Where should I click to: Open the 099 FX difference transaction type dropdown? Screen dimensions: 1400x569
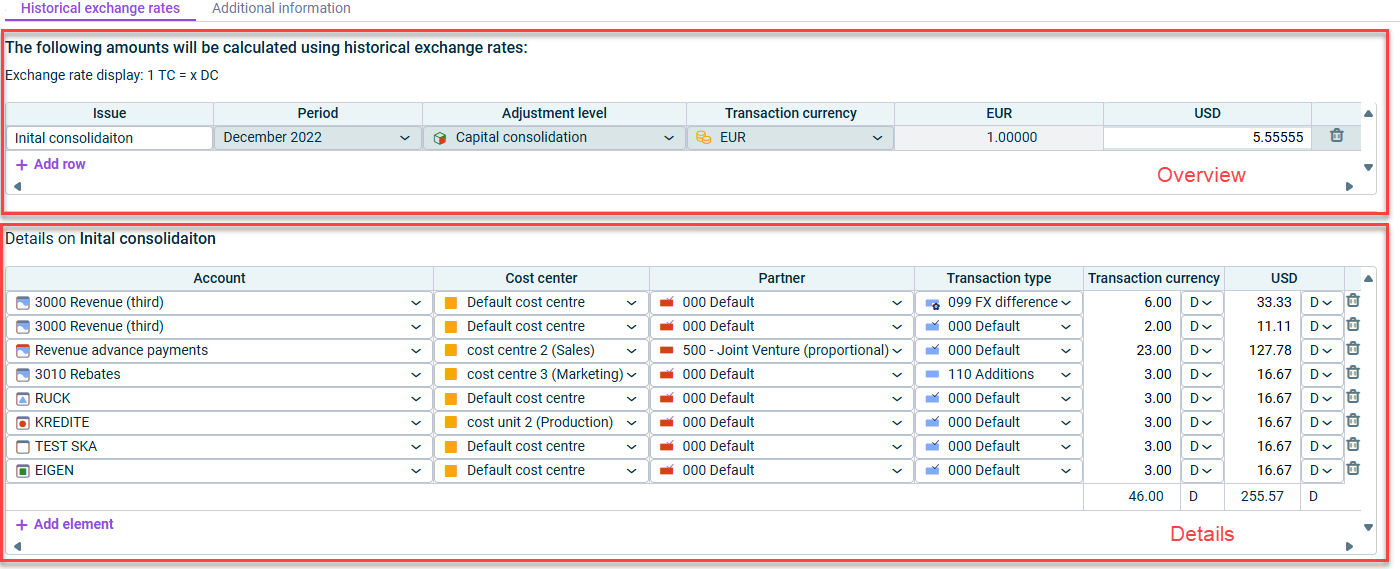click(x=998, y=302)
